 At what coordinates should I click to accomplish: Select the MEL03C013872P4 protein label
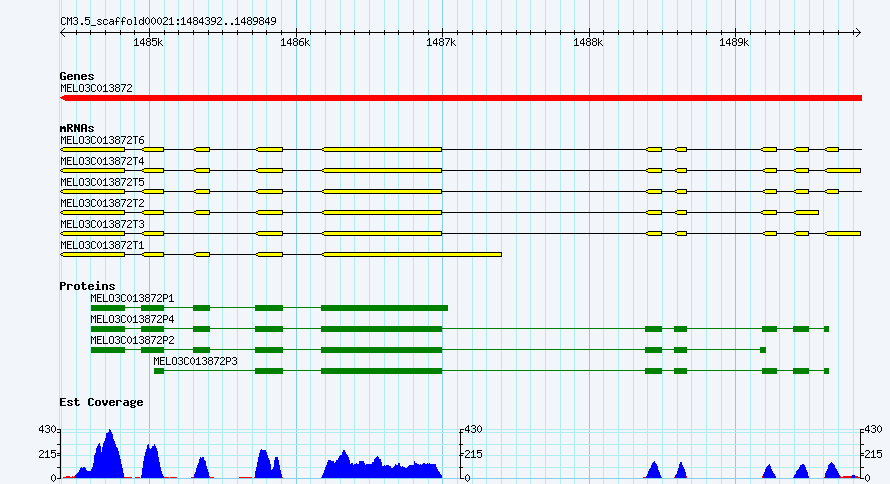(132, 319)
